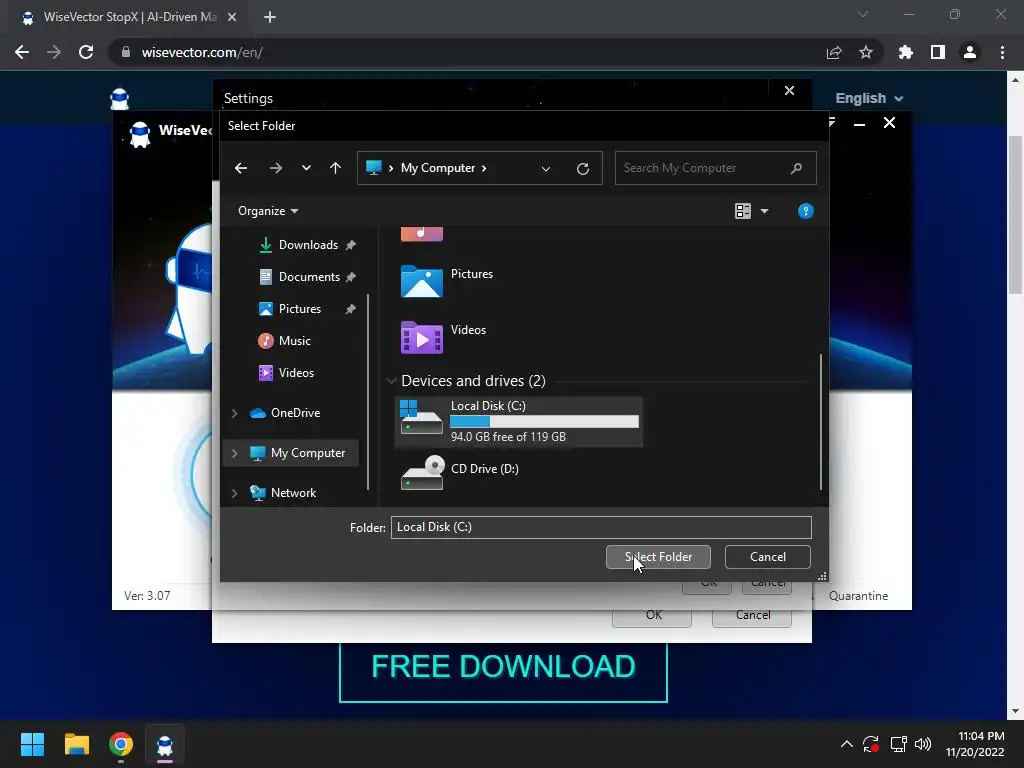Cancel the Select Folder dialog
This screenshot has width=1024, height=768.
point(767,557)
